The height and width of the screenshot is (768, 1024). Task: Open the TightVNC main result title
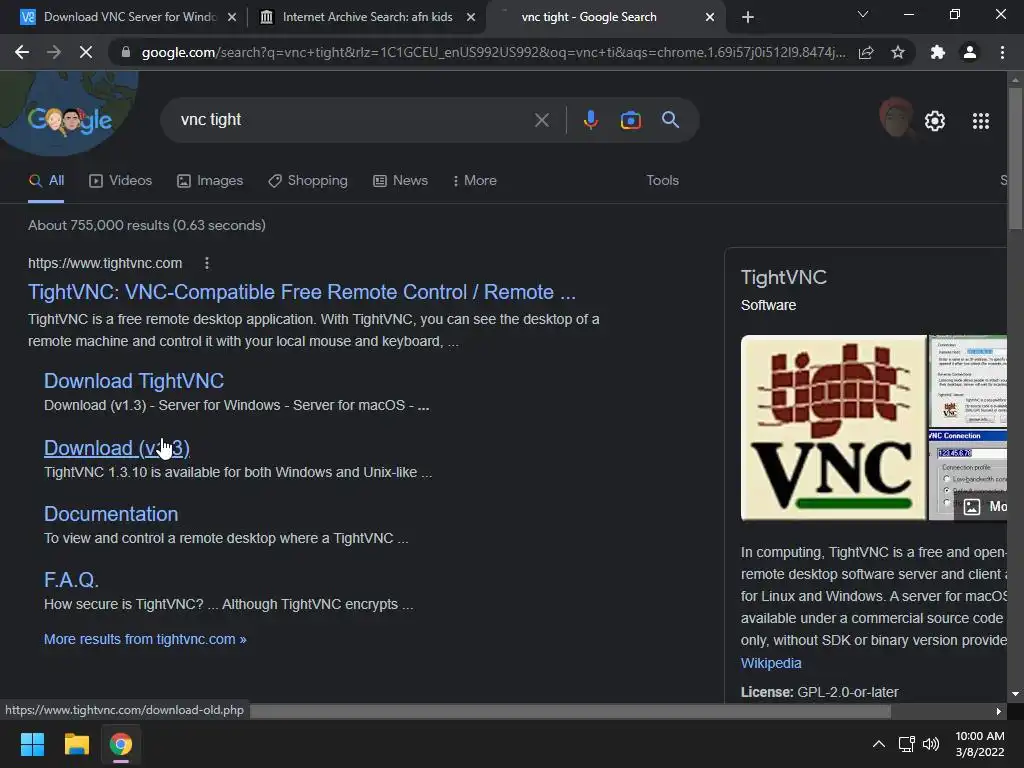tap(302, 292)
